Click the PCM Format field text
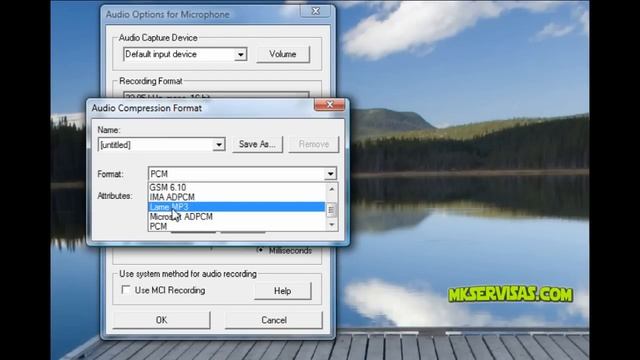Viewport: 640px width, 360px height. (159, 174)
